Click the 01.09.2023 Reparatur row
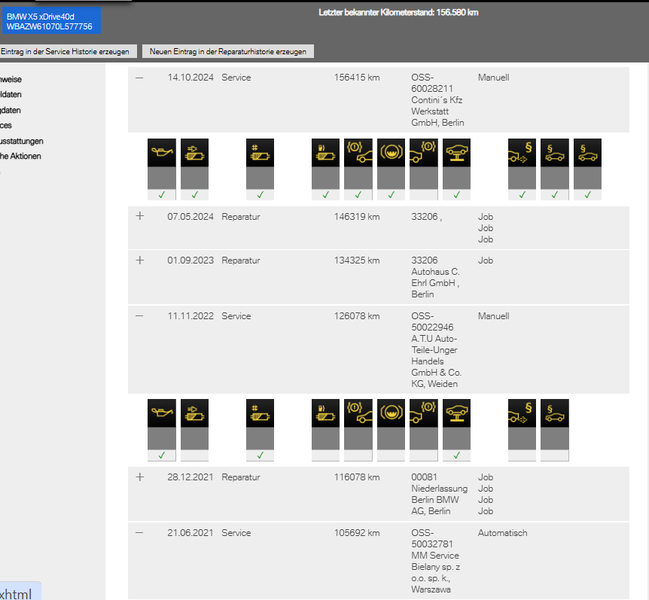Screen dimensions: 649x600 pos(378,277)
